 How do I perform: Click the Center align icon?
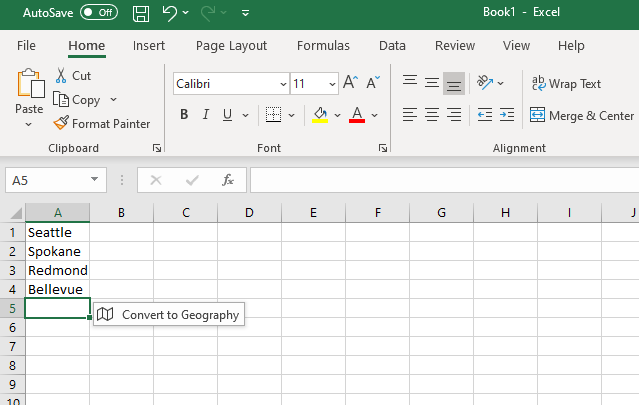pos(431,115)
